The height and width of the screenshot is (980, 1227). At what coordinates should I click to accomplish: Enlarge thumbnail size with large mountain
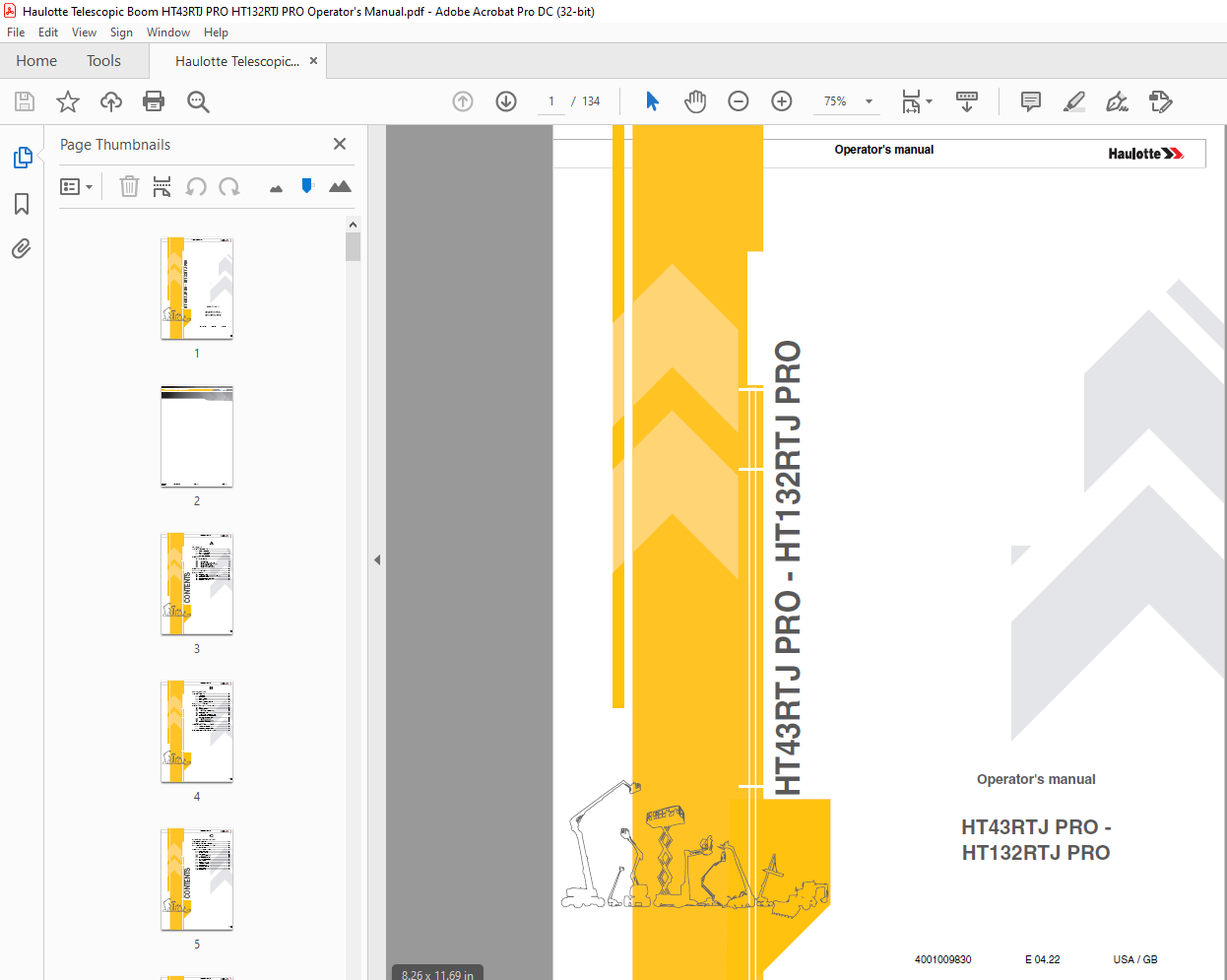340,186
